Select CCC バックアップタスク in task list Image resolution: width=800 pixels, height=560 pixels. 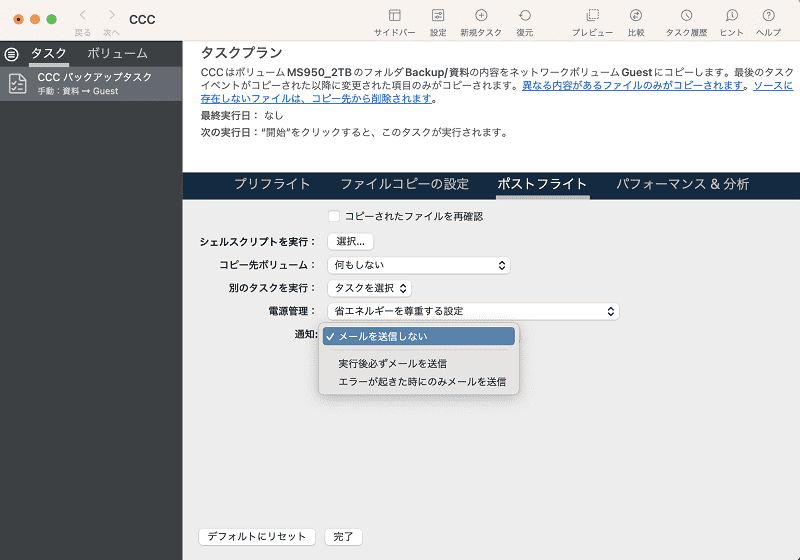click(x=91, y=84)
